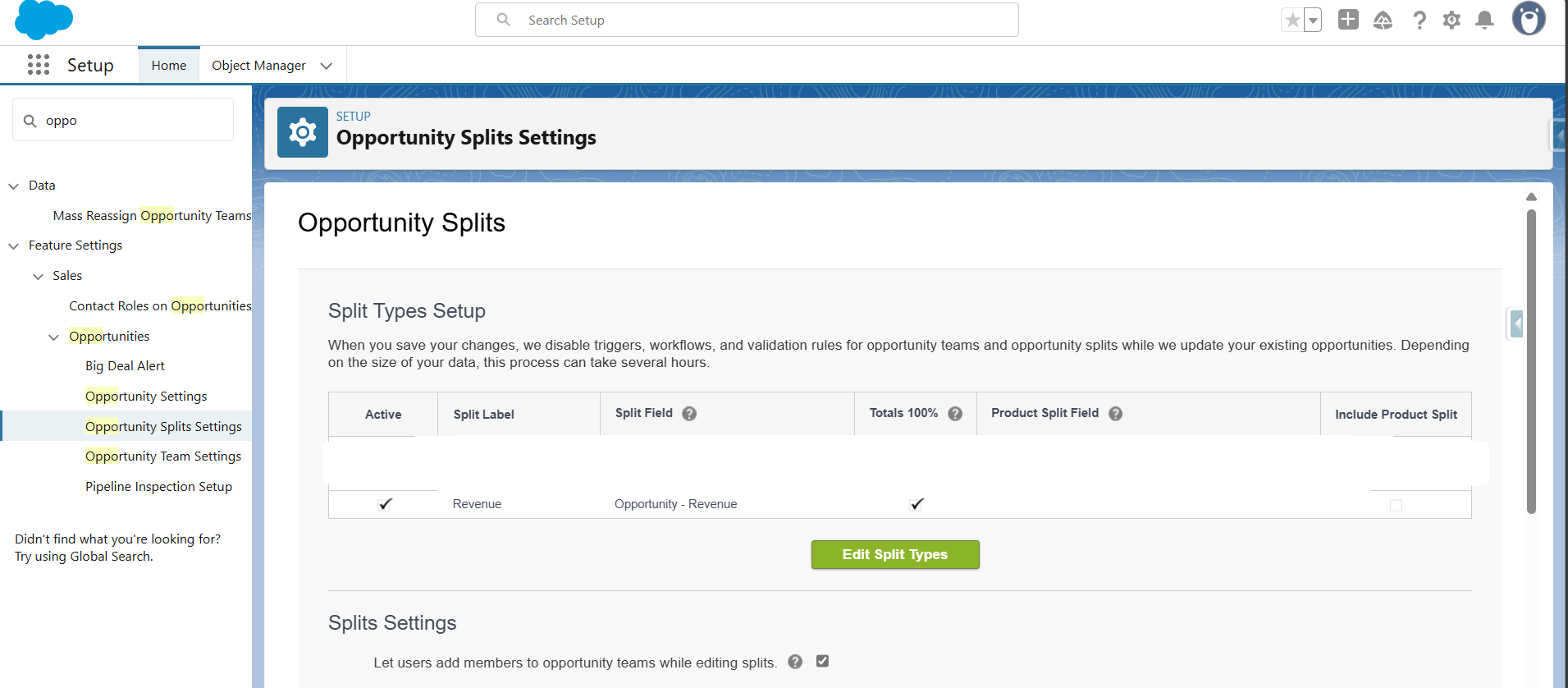Open the Object Manager dropdown chevron
The height and width of the screenshot is (688, 1568).
[x=327, y=66]
